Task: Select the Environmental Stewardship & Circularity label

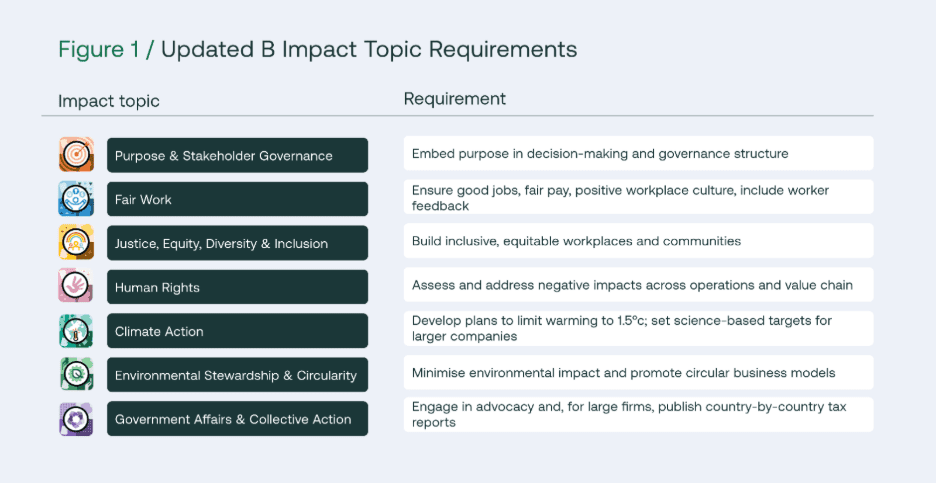Action: pos(237,375)
